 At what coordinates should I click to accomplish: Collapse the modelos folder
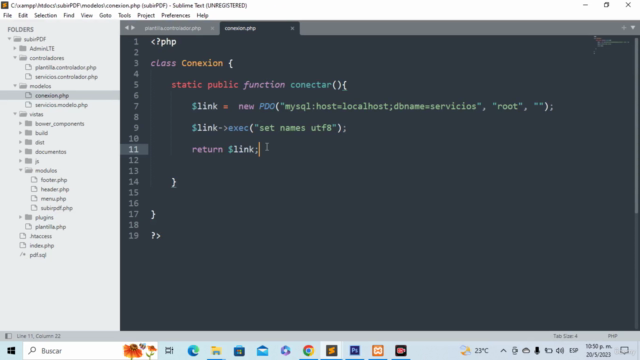click(15, 86)
